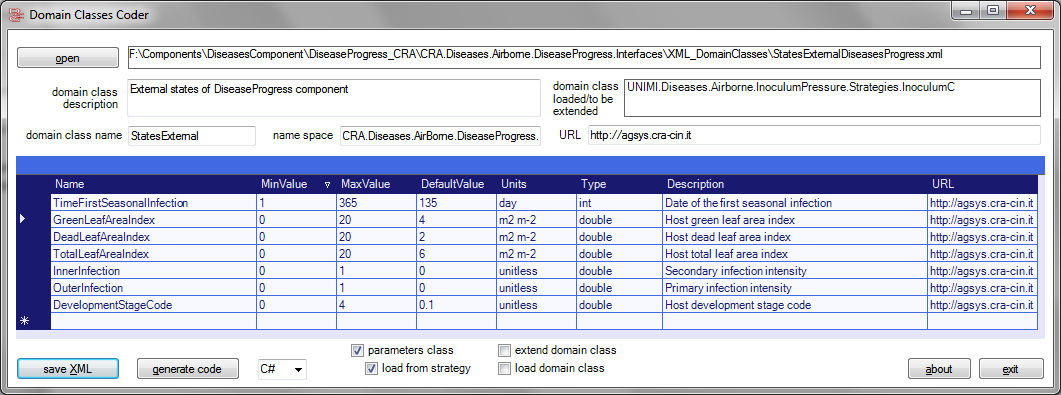
Task: Click the domain class name field
Action: [x=191, y=135]
